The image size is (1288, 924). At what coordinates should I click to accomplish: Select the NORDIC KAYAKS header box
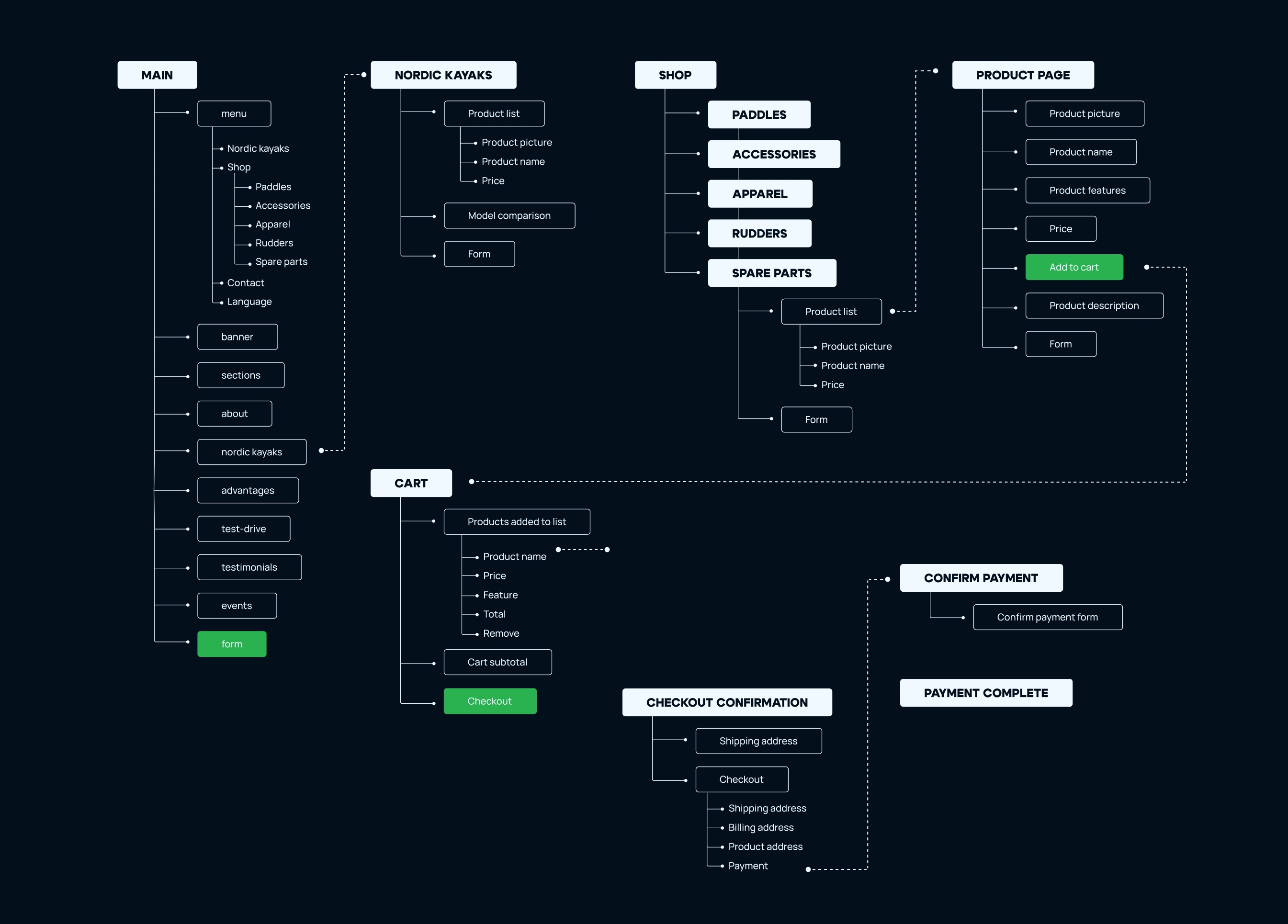443,75
